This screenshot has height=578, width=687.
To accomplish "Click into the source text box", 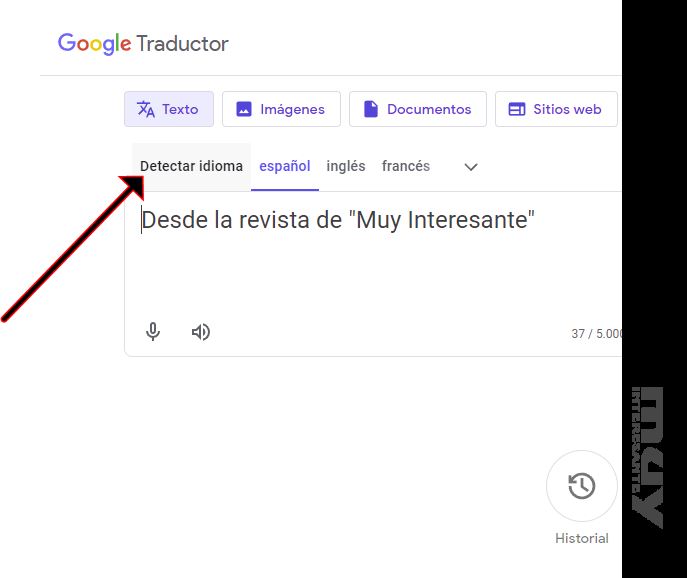I will point(370,260).
